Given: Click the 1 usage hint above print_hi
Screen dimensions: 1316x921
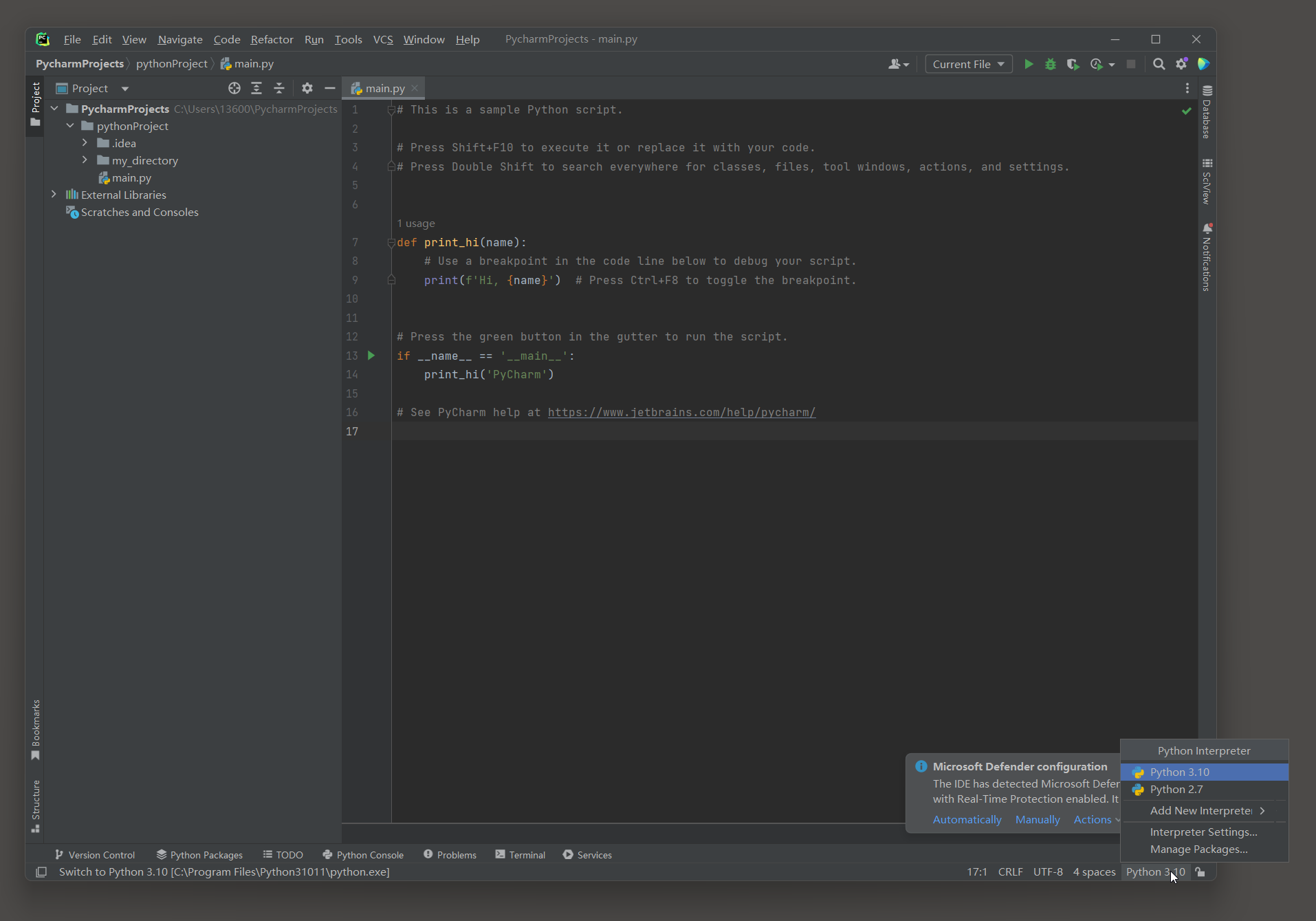Looking at the screenshot, I should 416,224.
